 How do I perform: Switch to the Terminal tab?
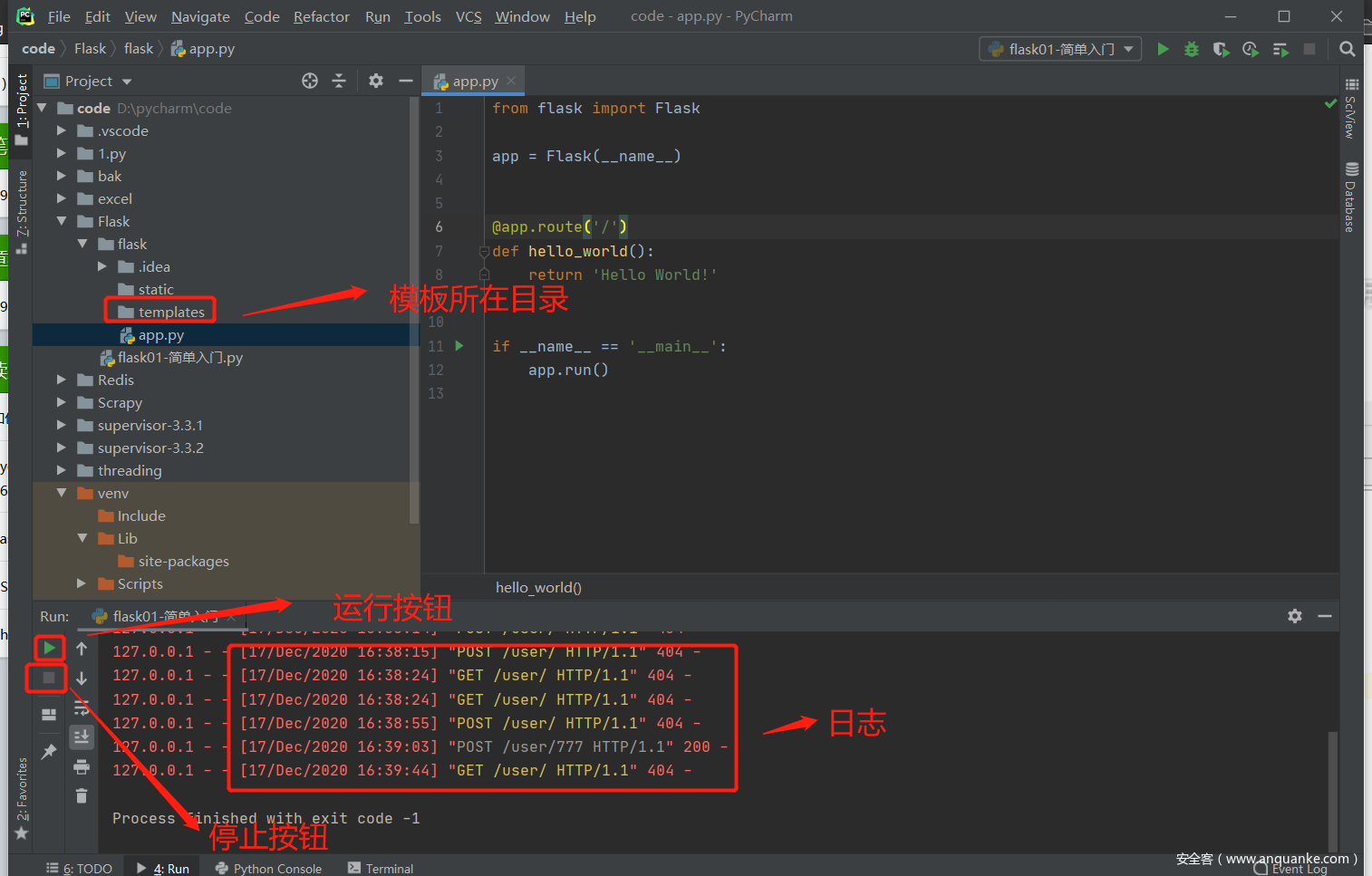coord(381,868)
